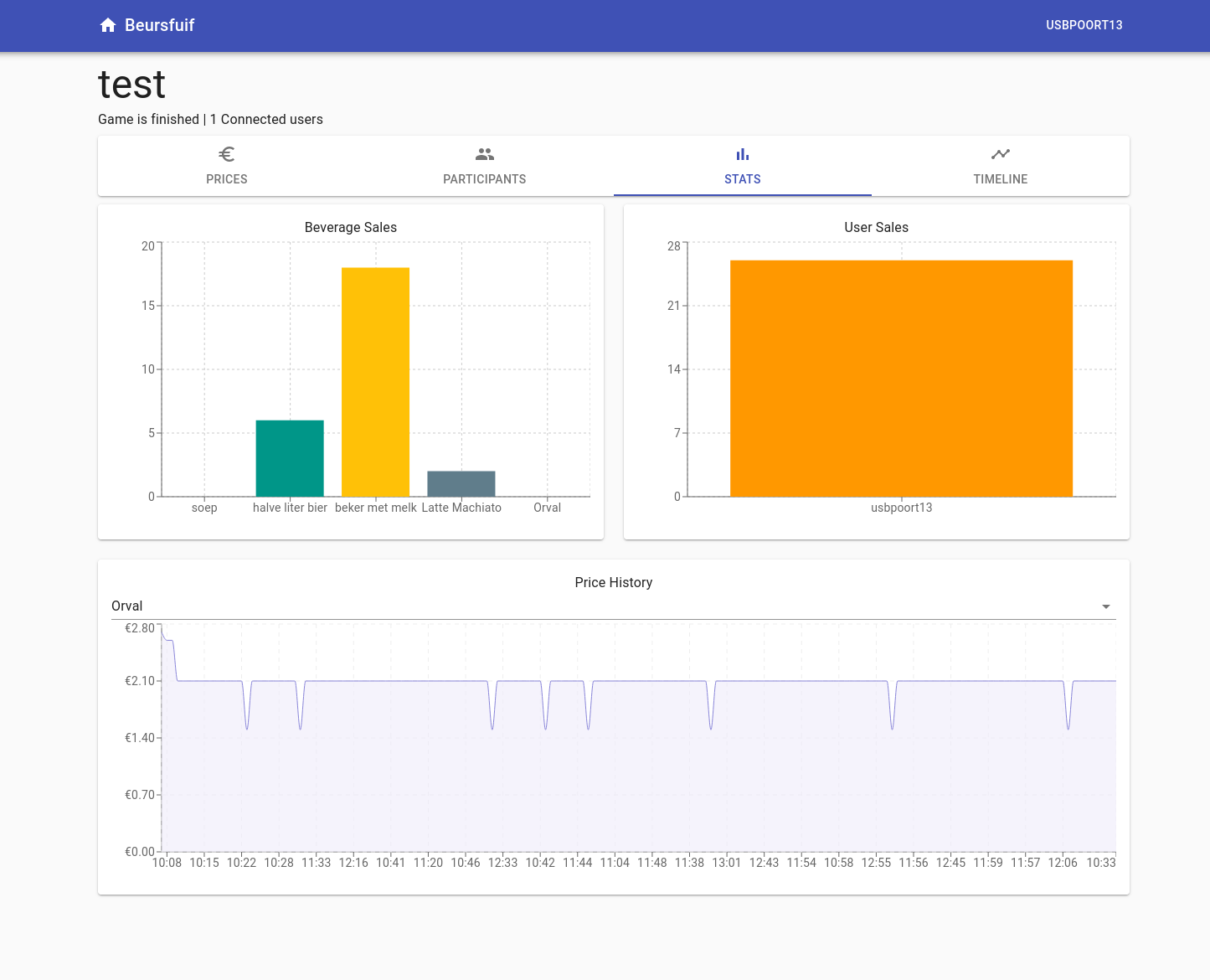
Task: Open the Orval price history dropdown
Action: [614, 606]
